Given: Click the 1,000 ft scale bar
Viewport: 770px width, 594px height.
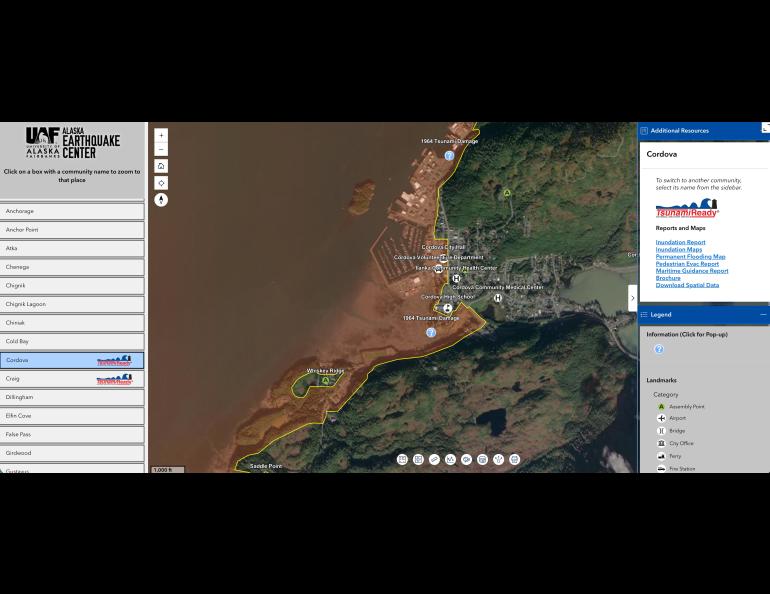Looking at the screenshot, I should (167, 470).
